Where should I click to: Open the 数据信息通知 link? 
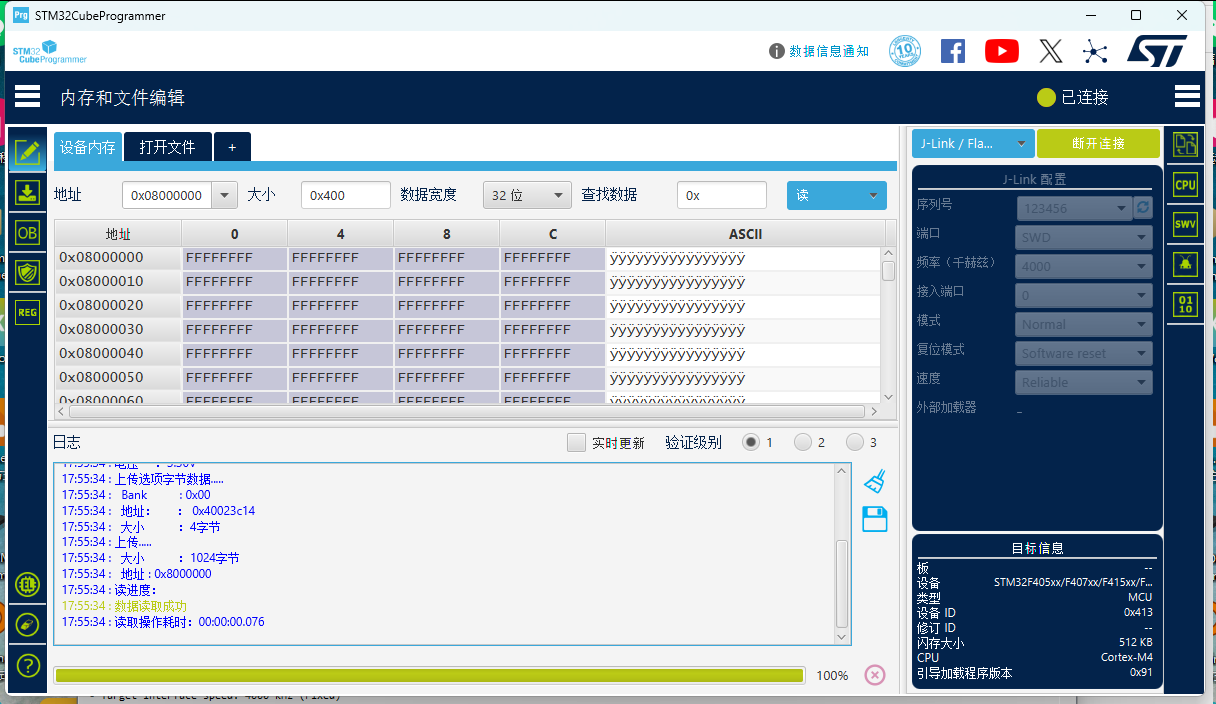(x=829, y=51)
